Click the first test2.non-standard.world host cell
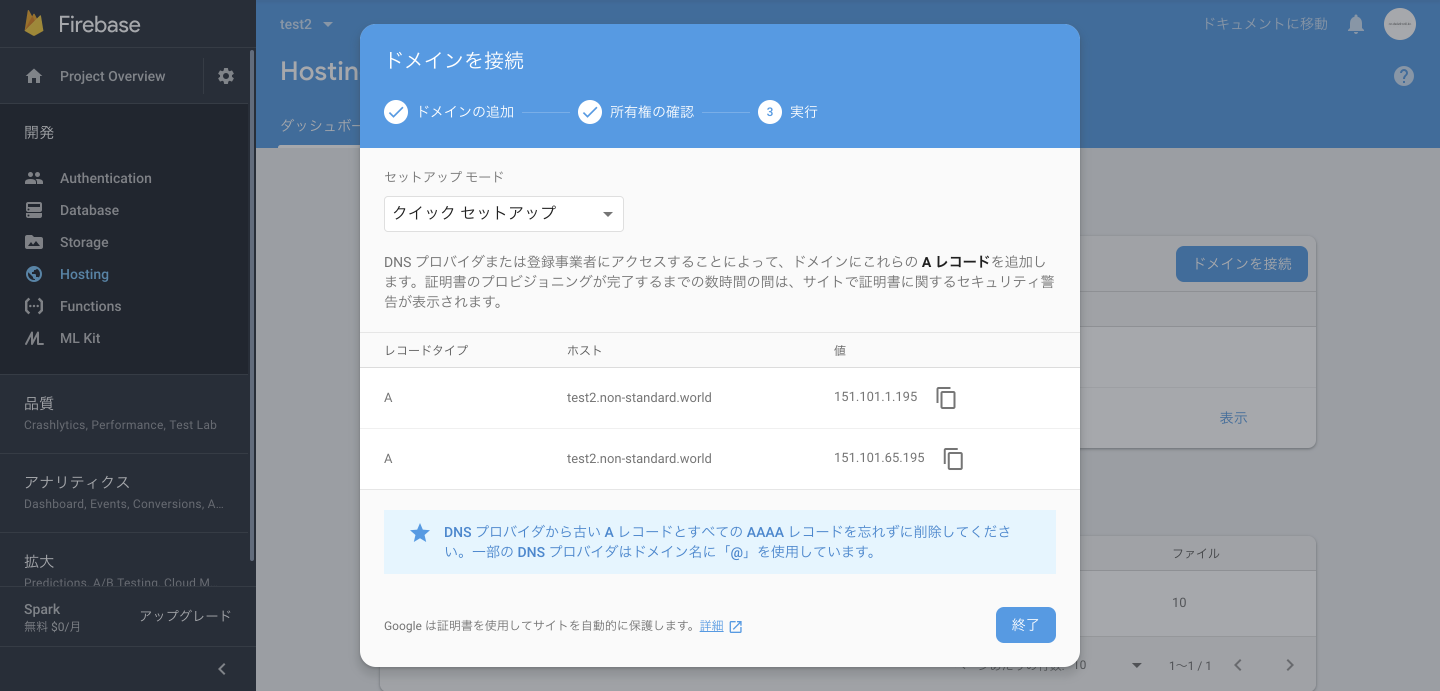Screen dimensions: 1440x691 pyautogui.click(x=639, y=397)
